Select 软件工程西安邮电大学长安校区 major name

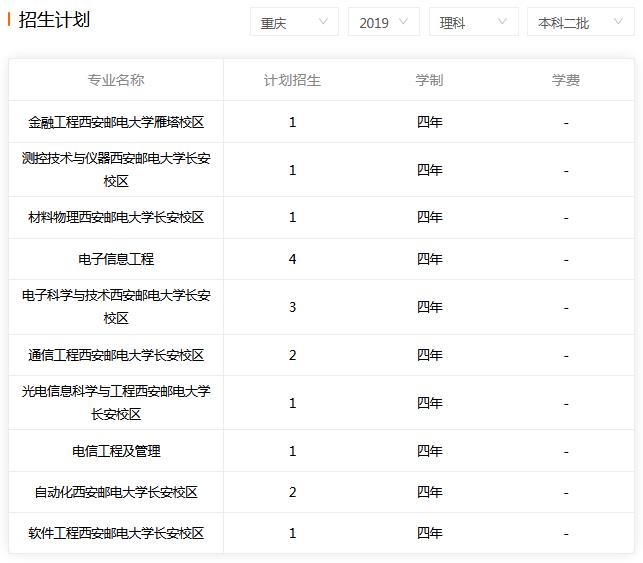tap(116, 533)
